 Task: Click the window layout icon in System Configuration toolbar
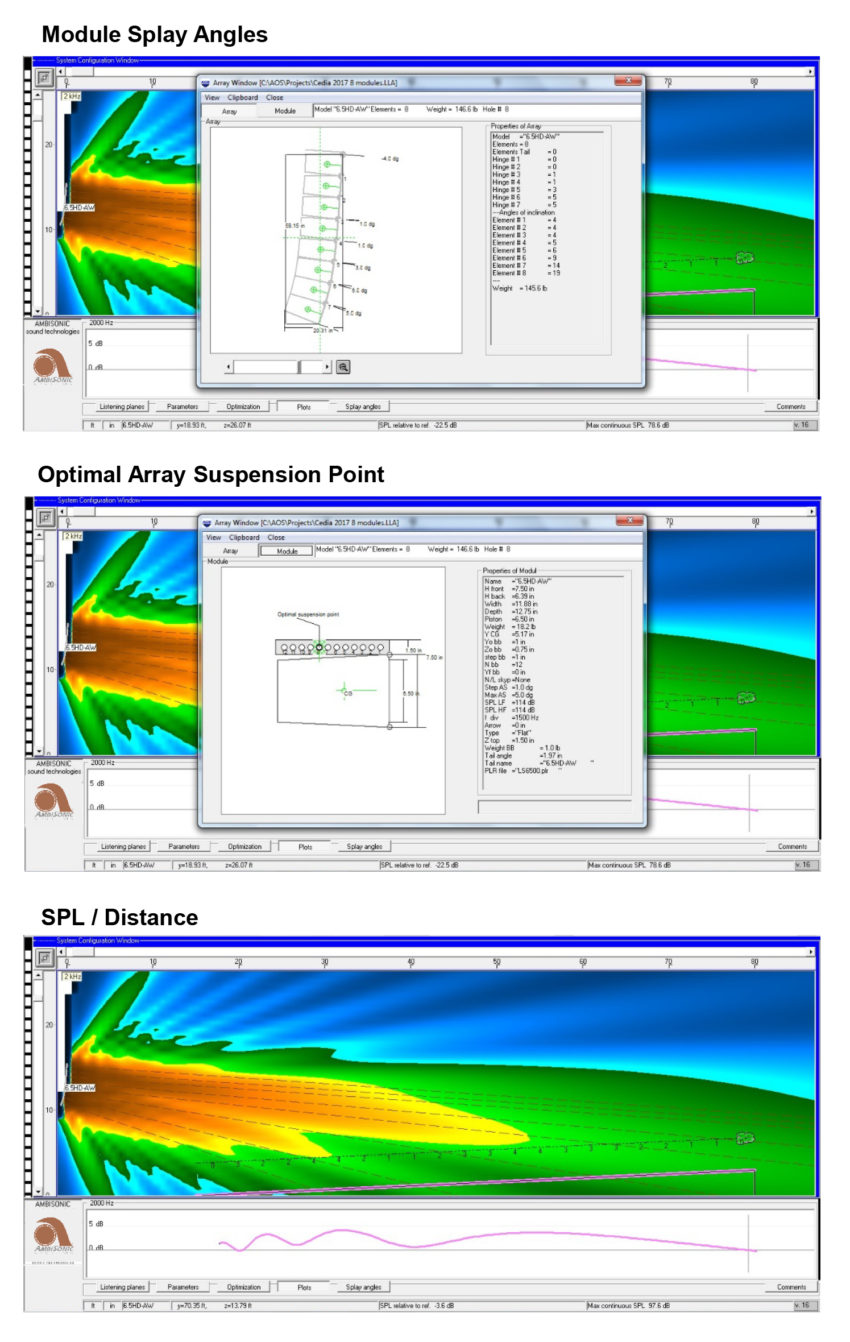[45, 78]
